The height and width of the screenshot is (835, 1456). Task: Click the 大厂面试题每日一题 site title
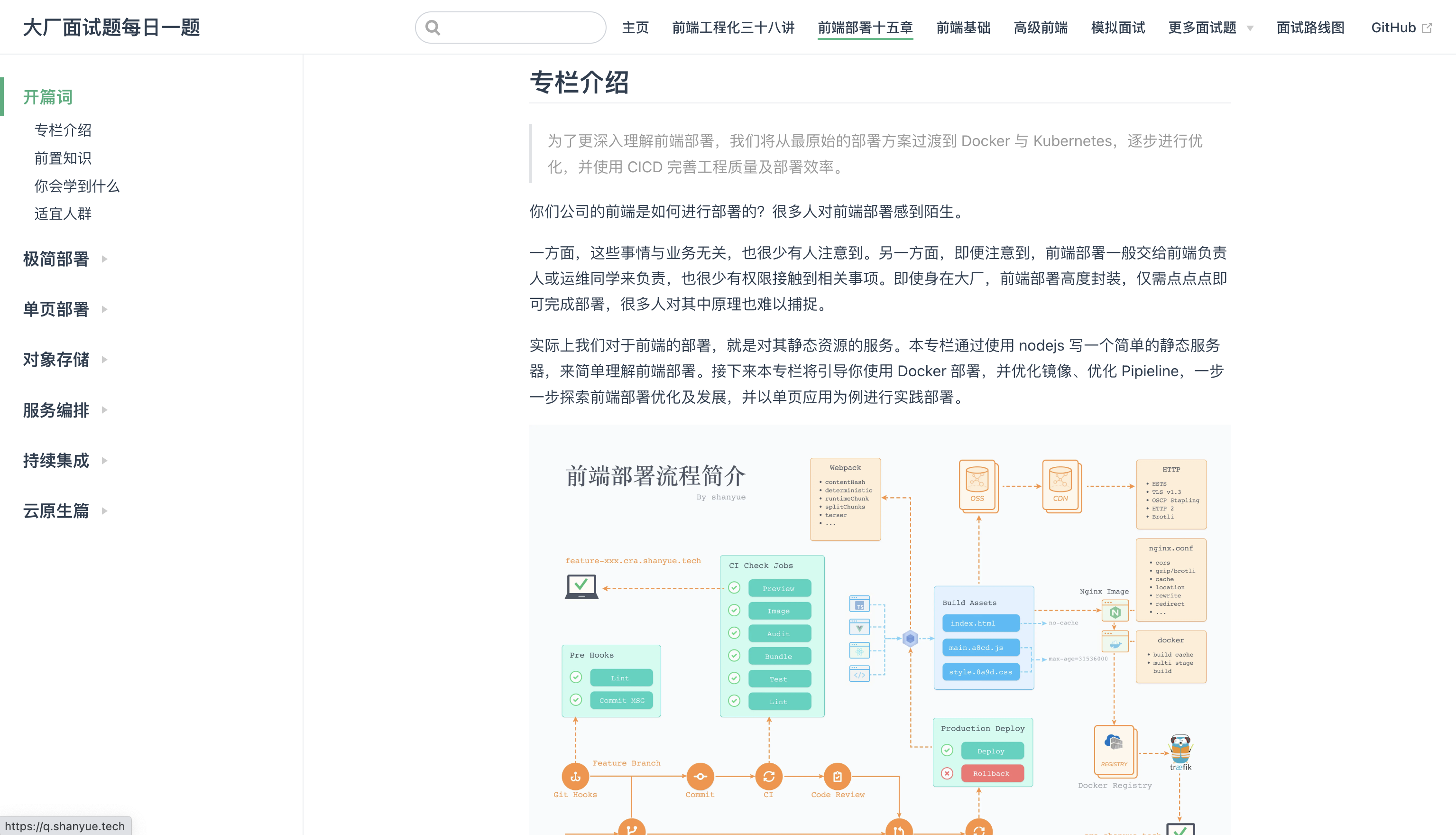pos(111,28)
